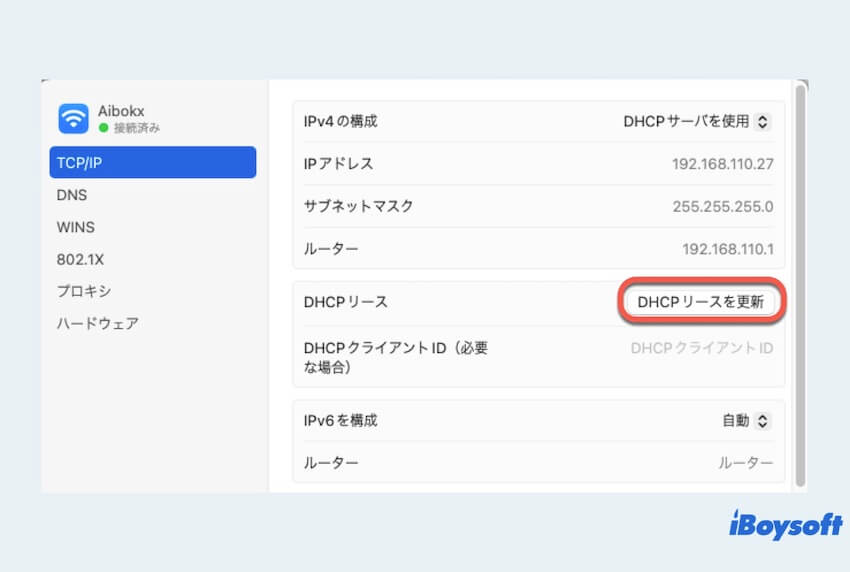Click the DHCPクライアントID input field
This screenshot has height=572, width=850.
click(x=701, y=348)
